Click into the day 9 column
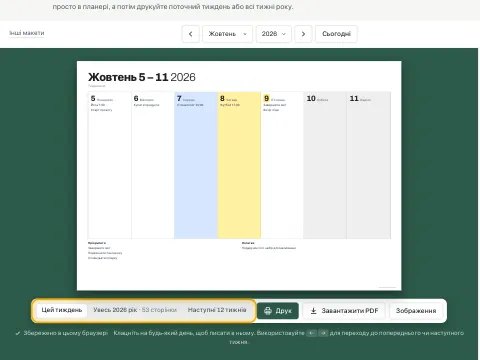 click(x=282, y=165)
